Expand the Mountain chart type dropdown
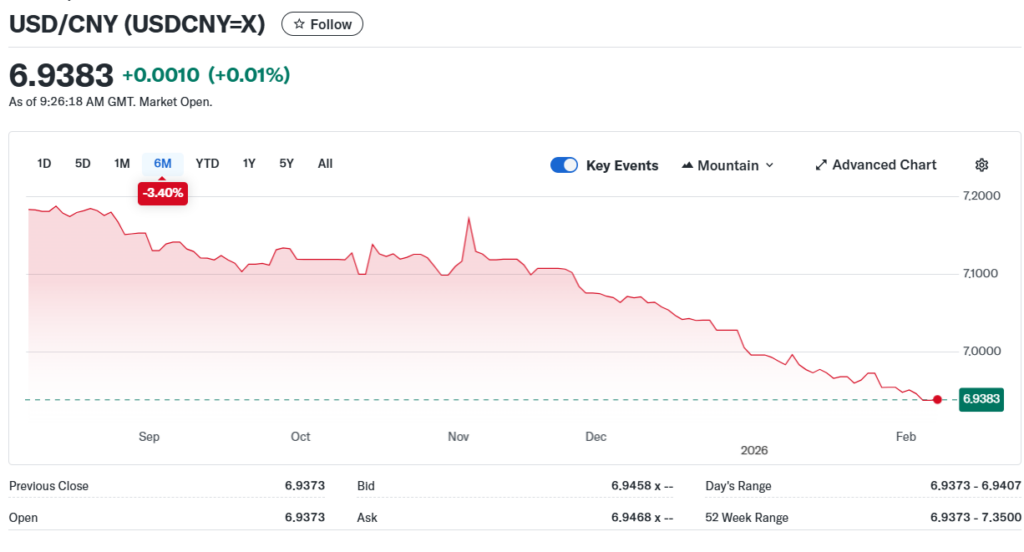This screenshot has height=552, width=1024. click(728, 165)
